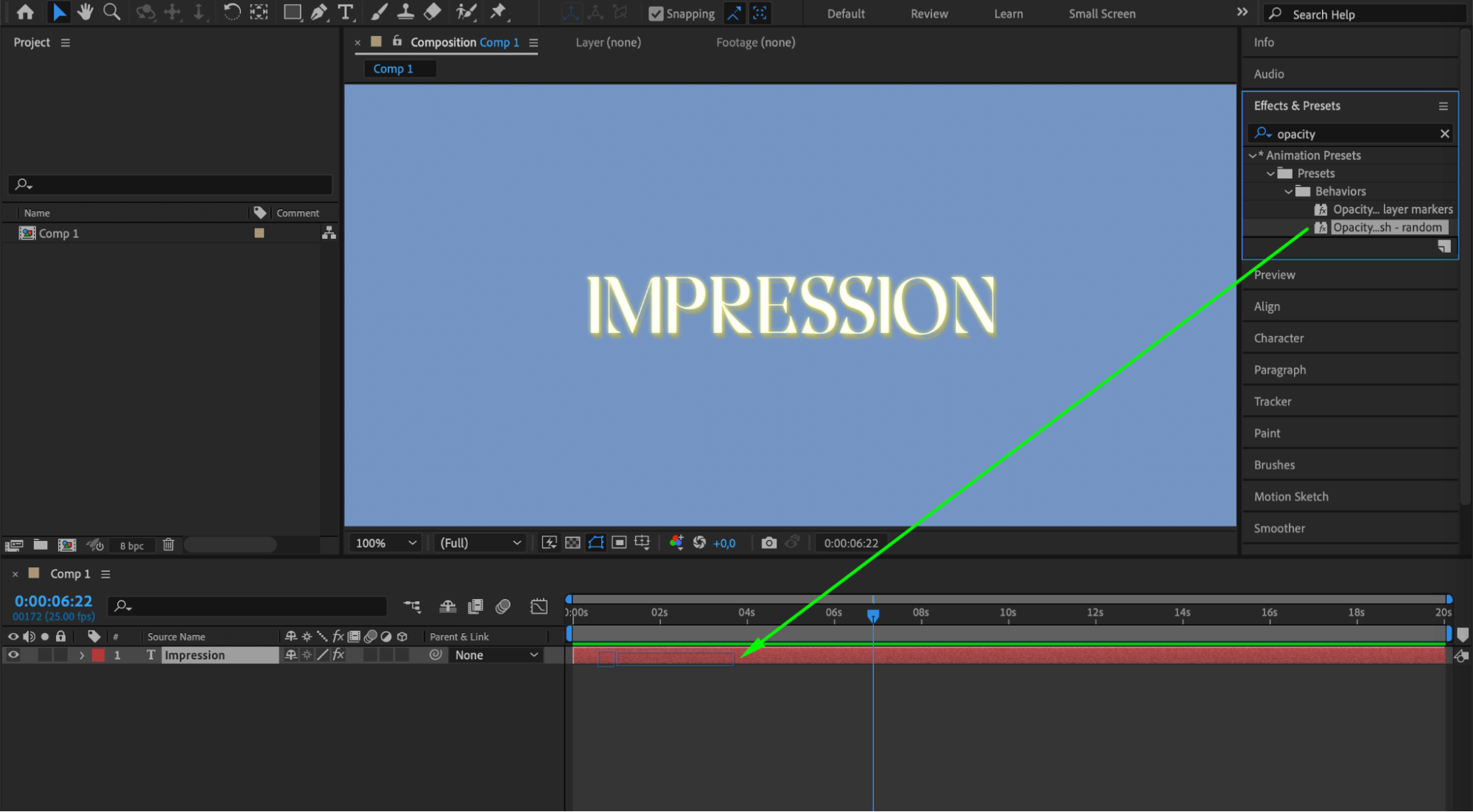Switch to the Review workspace
Viewport: 1473px width, 812px height.
pos(928,13)
